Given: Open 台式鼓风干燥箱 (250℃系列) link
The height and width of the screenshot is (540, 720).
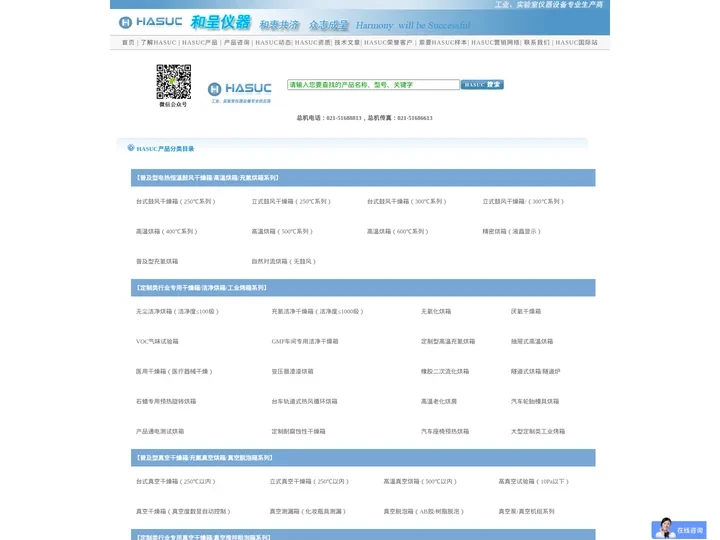Looking at the screenshot, I should pos(175,201).
